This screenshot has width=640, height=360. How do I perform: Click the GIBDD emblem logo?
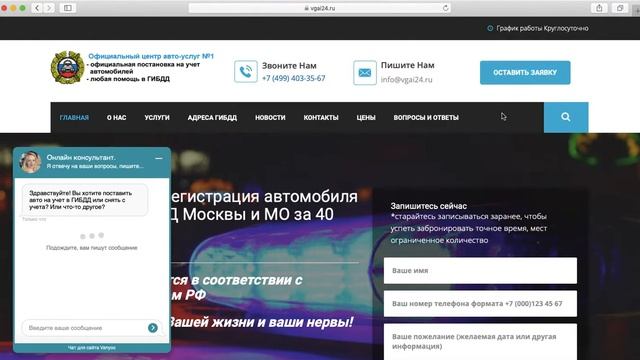coord(67,67)
